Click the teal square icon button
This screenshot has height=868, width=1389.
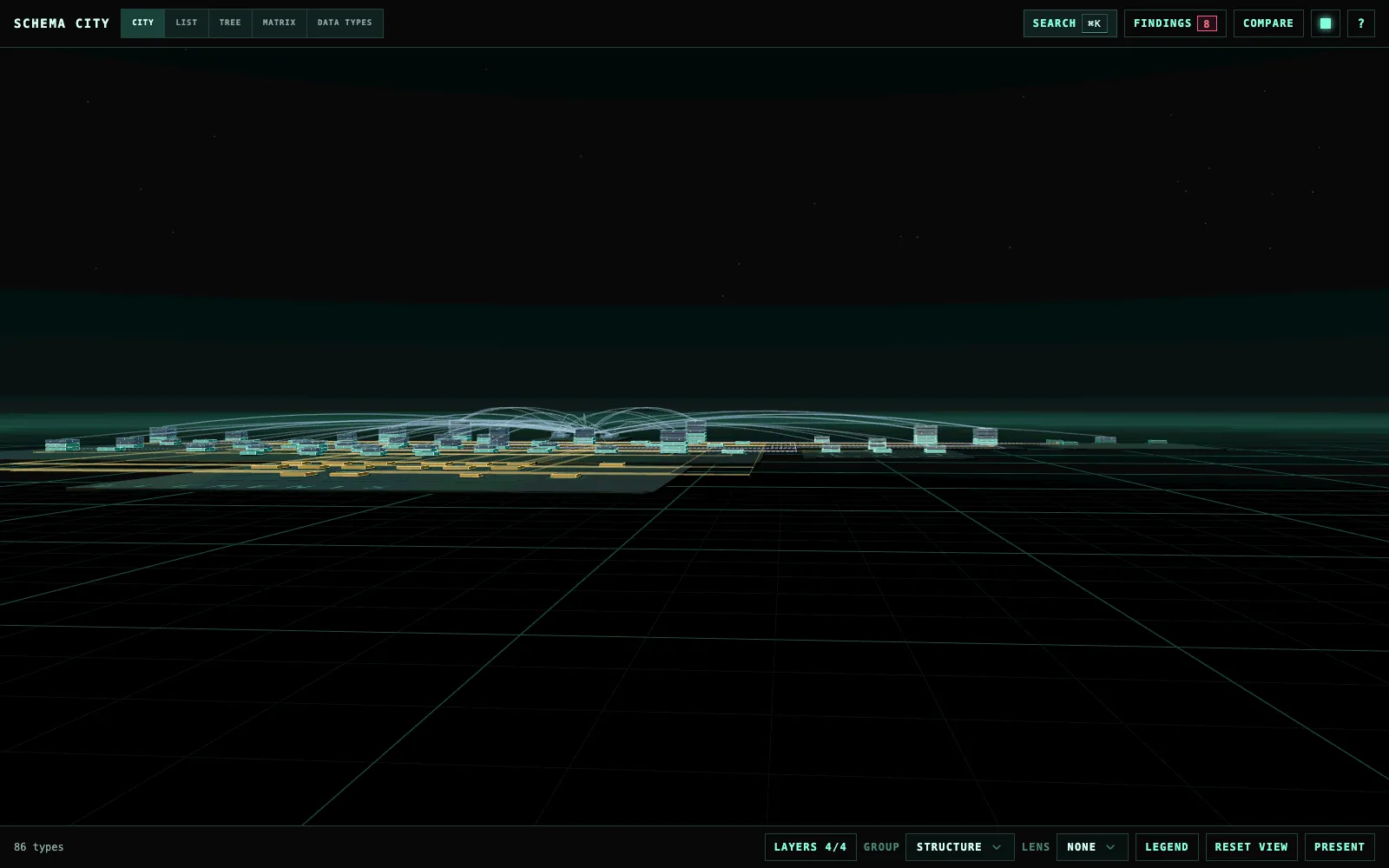point(1325,23)
